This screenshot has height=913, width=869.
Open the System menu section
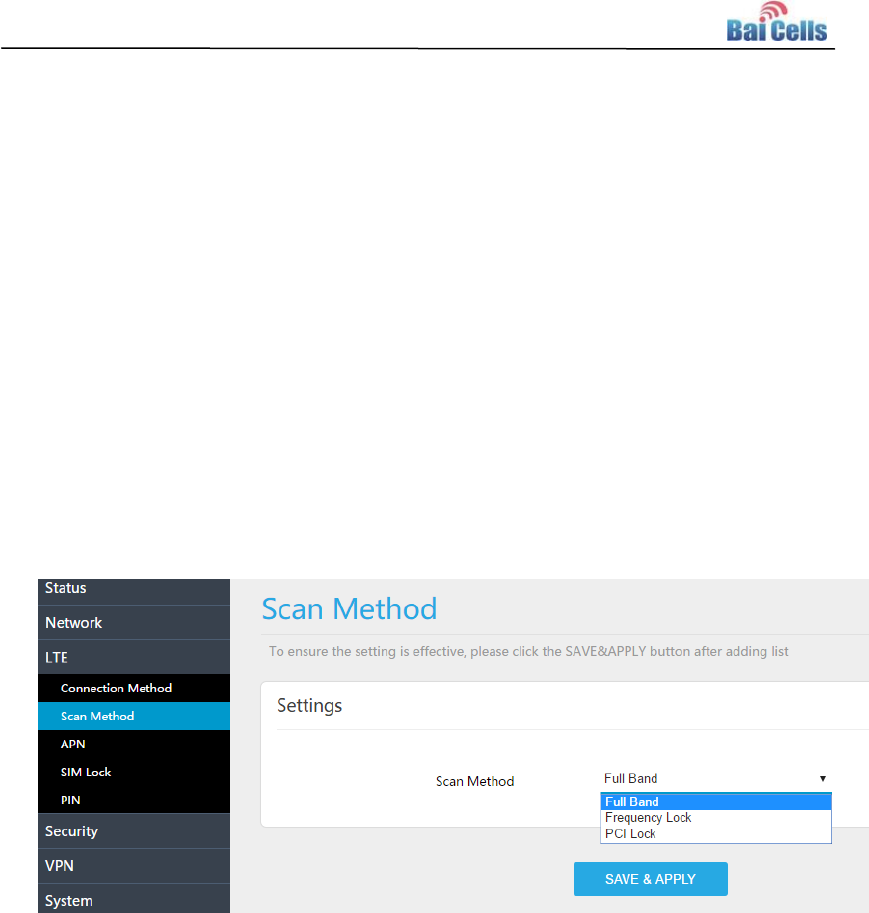tap(134, 899)
